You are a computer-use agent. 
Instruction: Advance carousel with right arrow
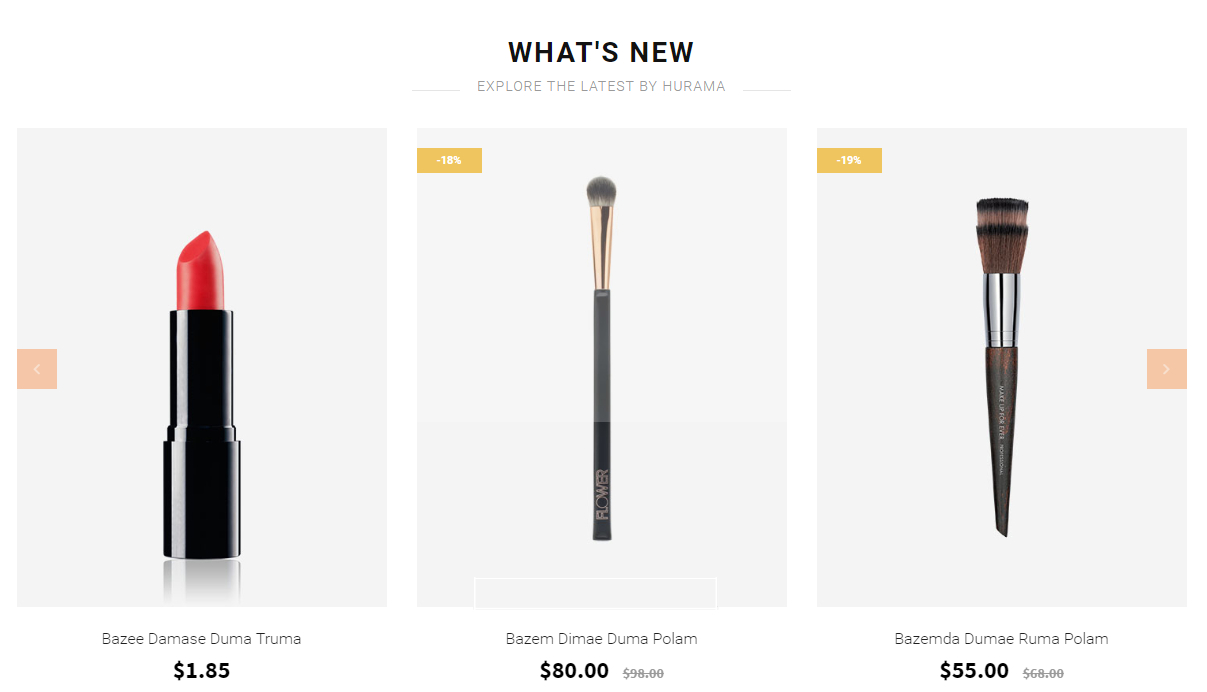coord(1166,369)
